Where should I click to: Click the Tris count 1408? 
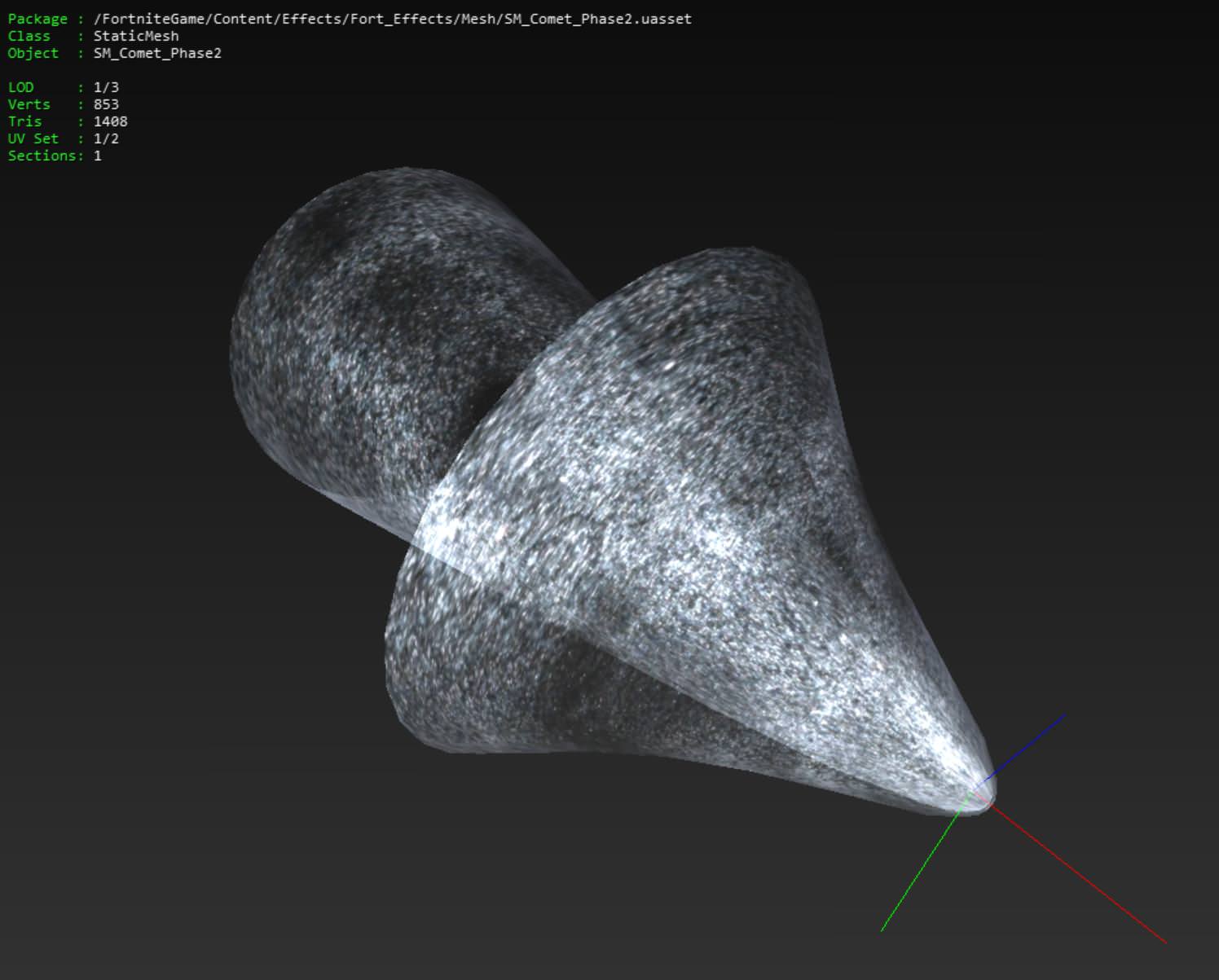click(x=110, y=121)
